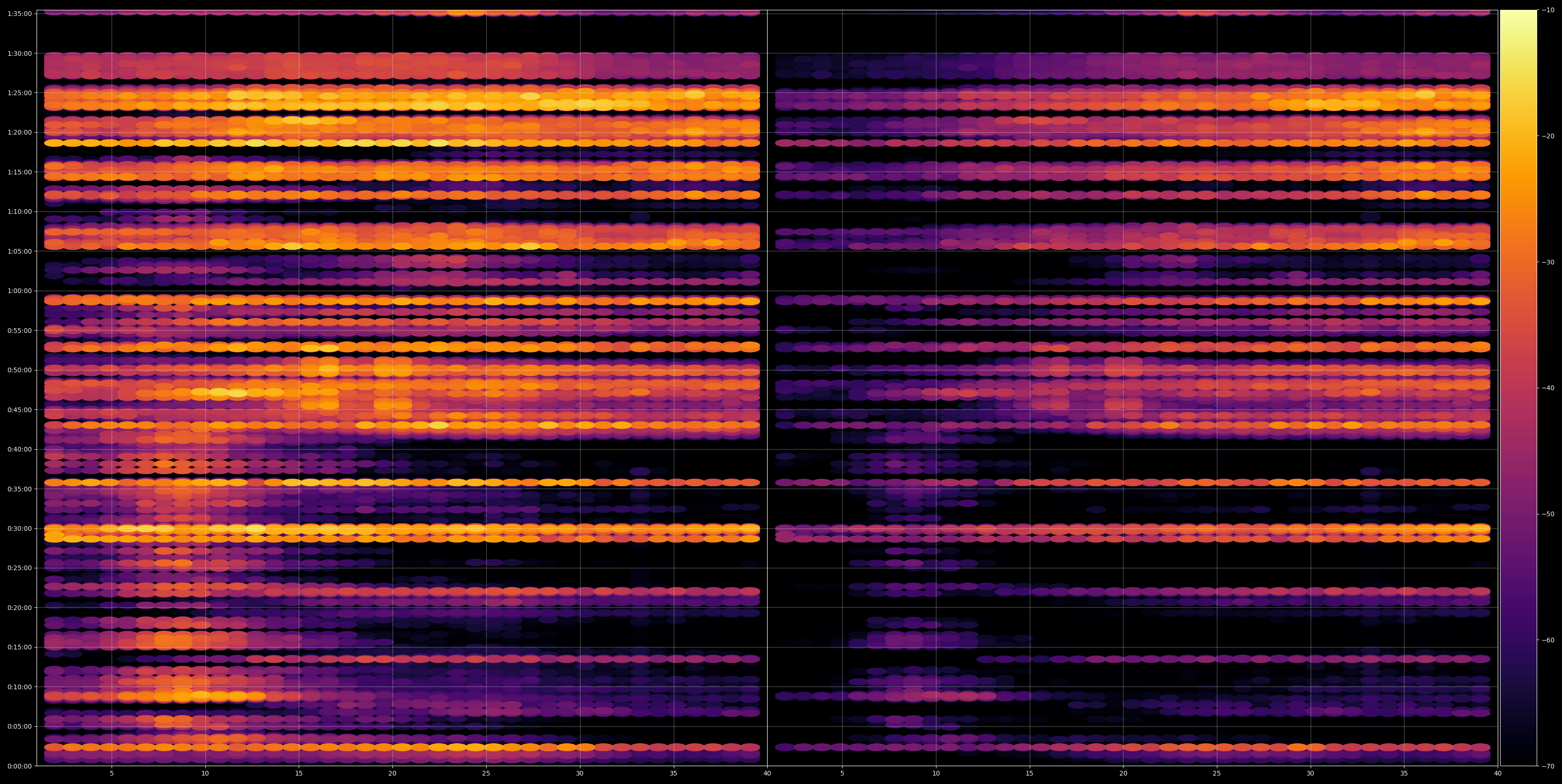
Task: Select x-axis tick 10 under right panel
Action: pos(936,774)
